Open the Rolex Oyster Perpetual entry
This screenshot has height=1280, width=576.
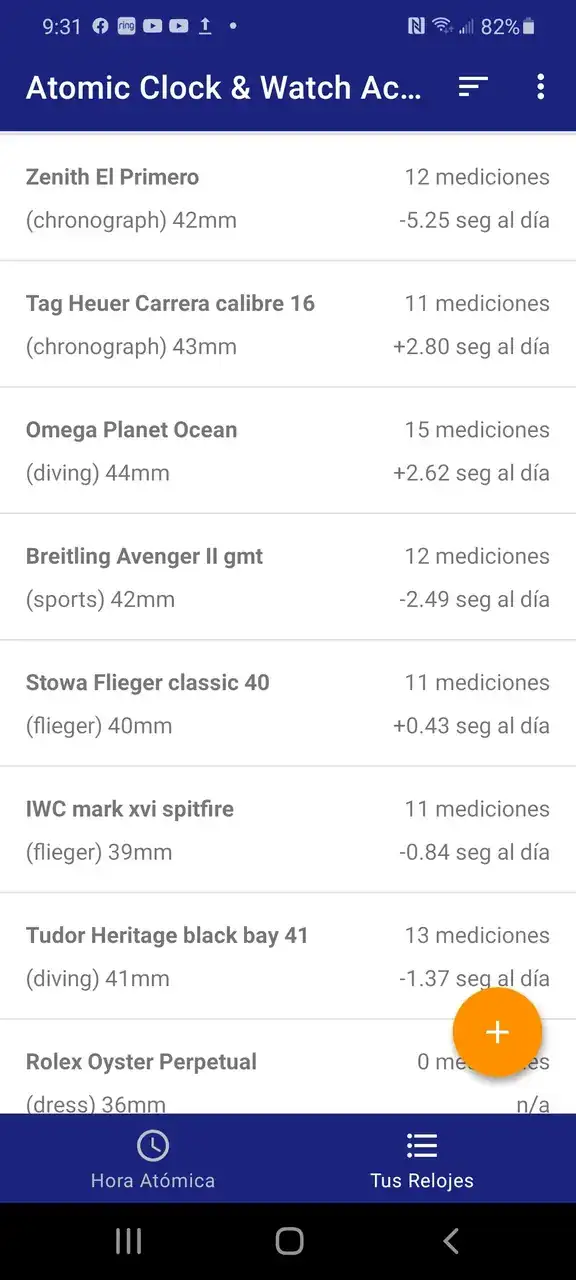point(288,1067)
